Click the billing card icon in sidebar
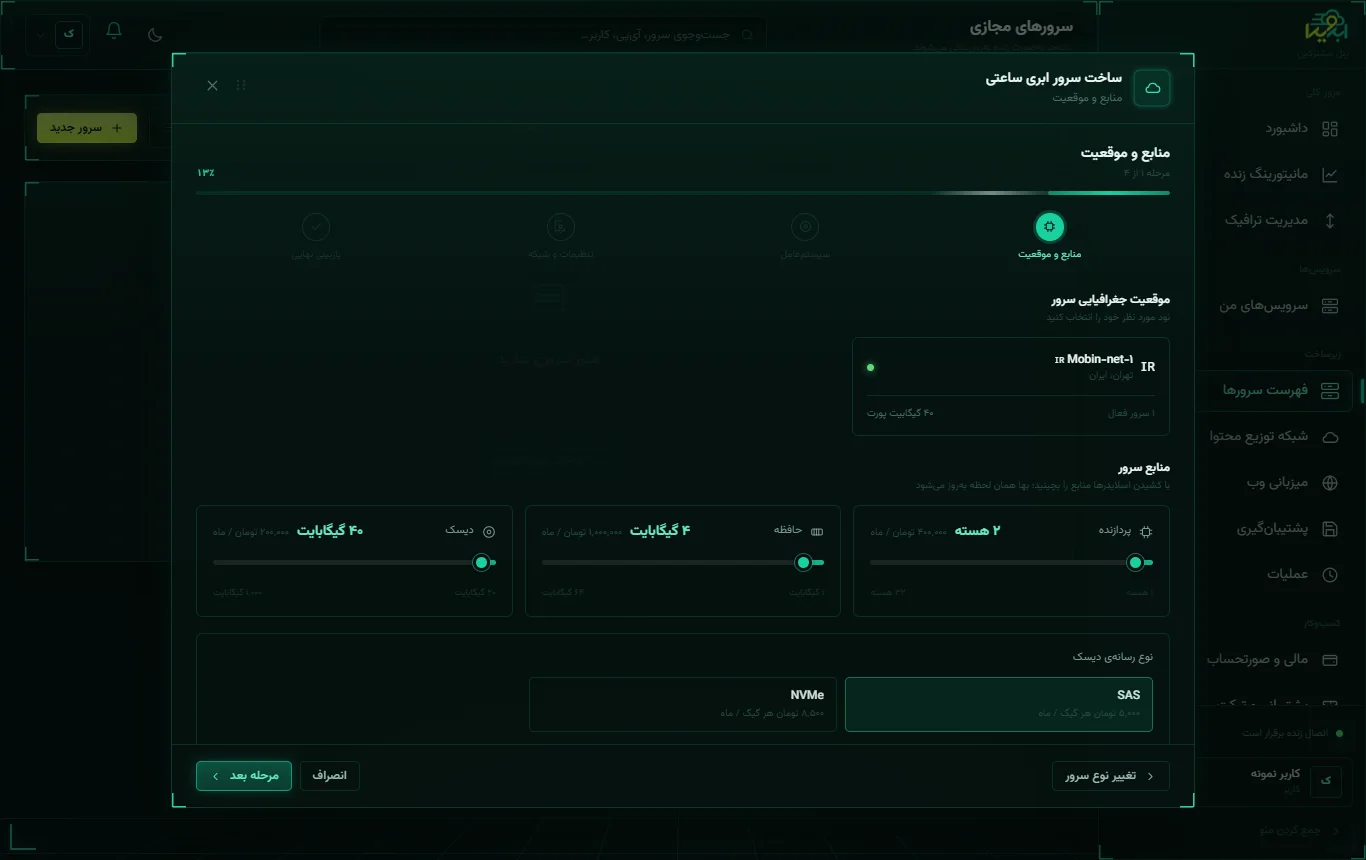Image resolution: width=1366 pixels, height=860 pixels. pyautogui.click(x=1329, y=660)
